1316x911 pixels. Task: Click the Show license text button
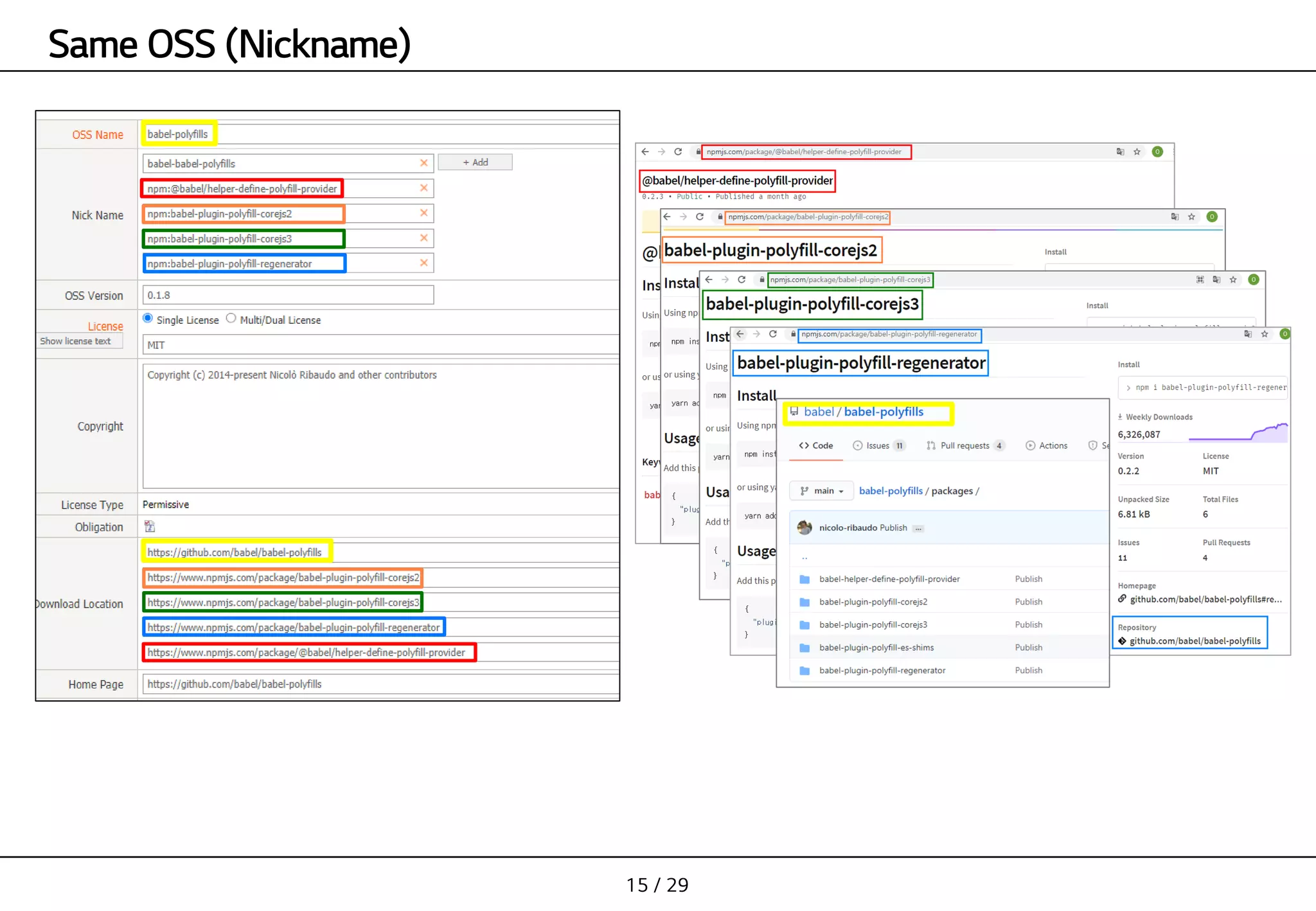(79, 341)
